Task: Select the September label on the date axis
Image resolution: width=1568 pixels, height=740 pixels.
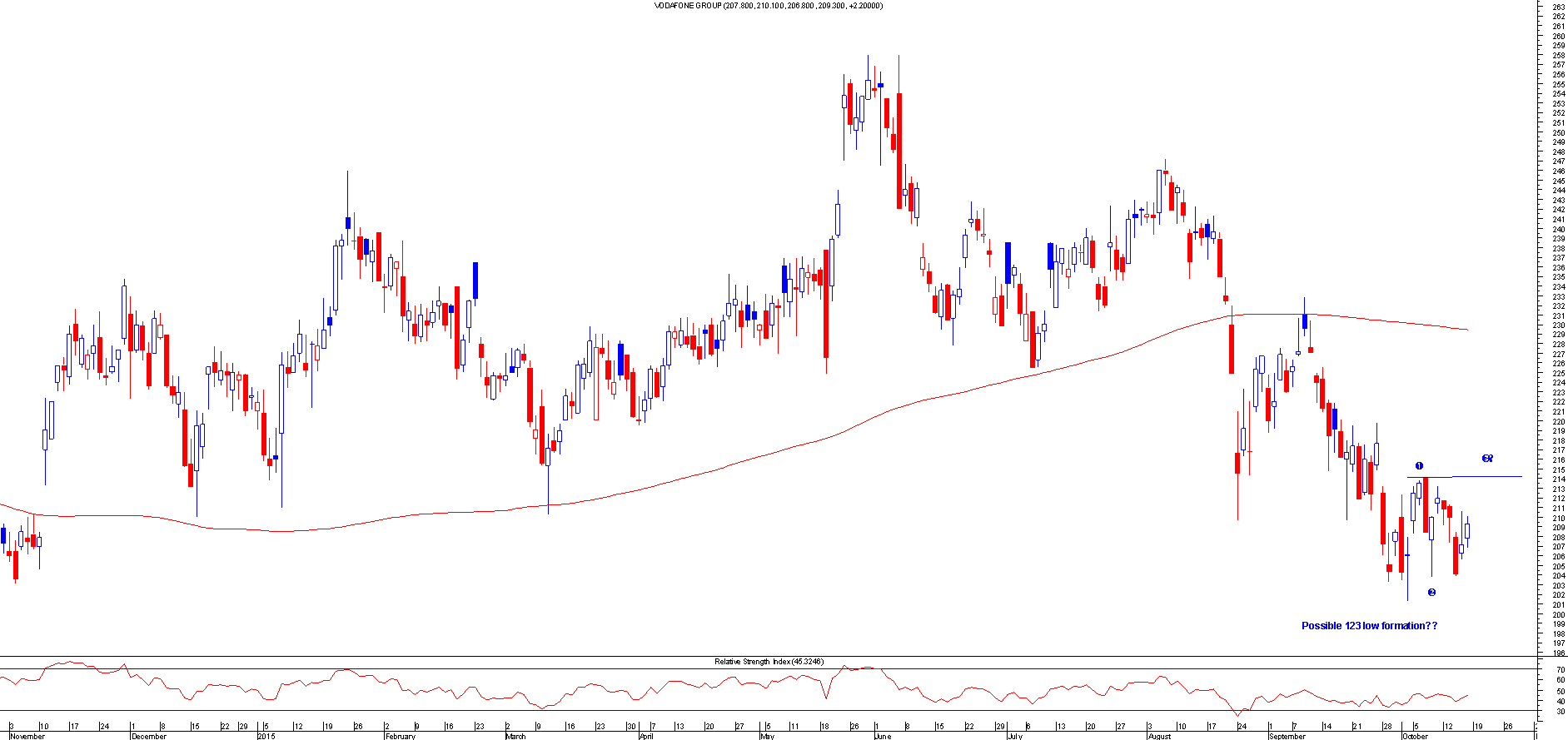Action: pos(1287,736)
